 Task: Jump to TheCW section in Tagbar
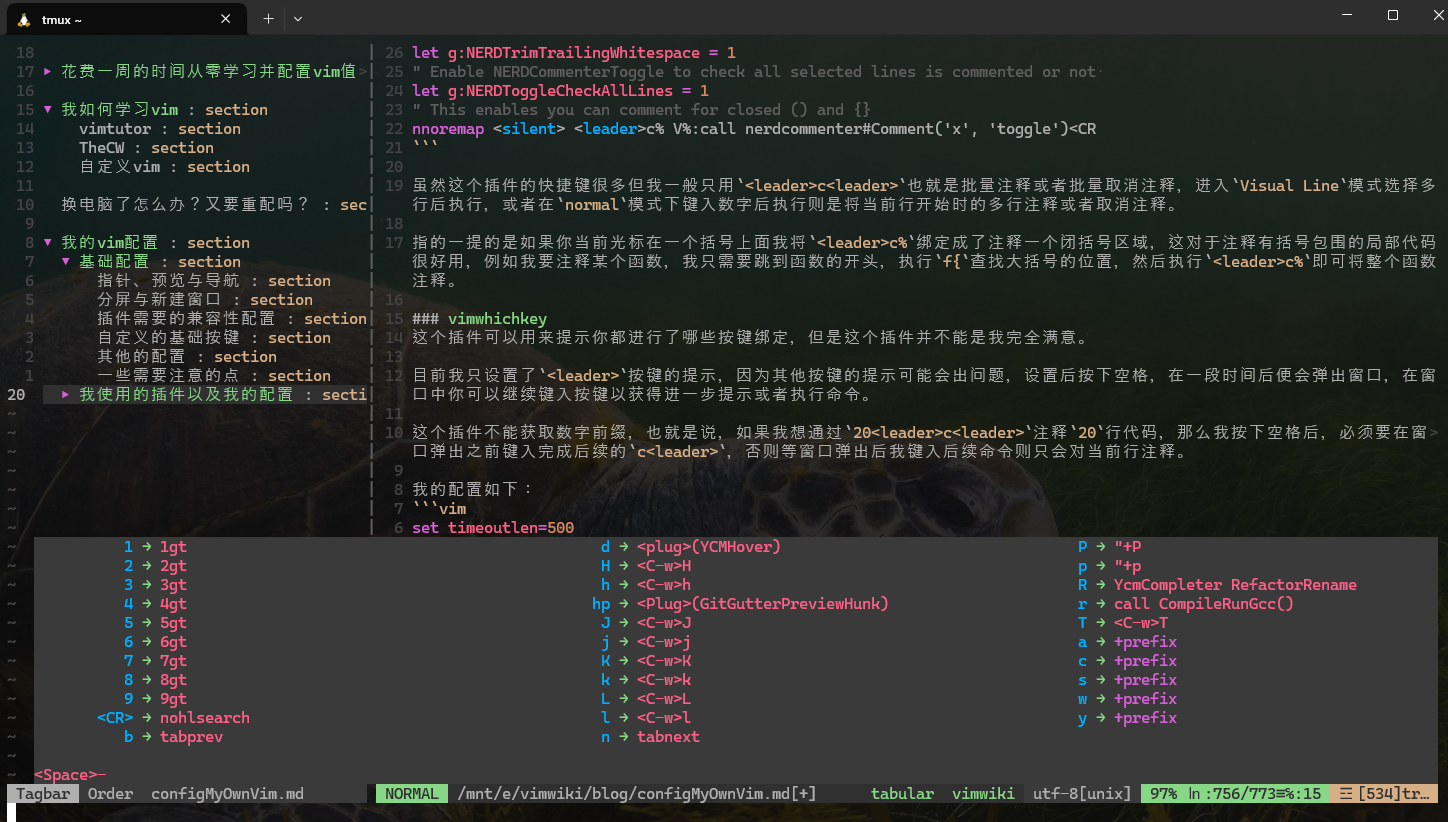pos(146,148)
